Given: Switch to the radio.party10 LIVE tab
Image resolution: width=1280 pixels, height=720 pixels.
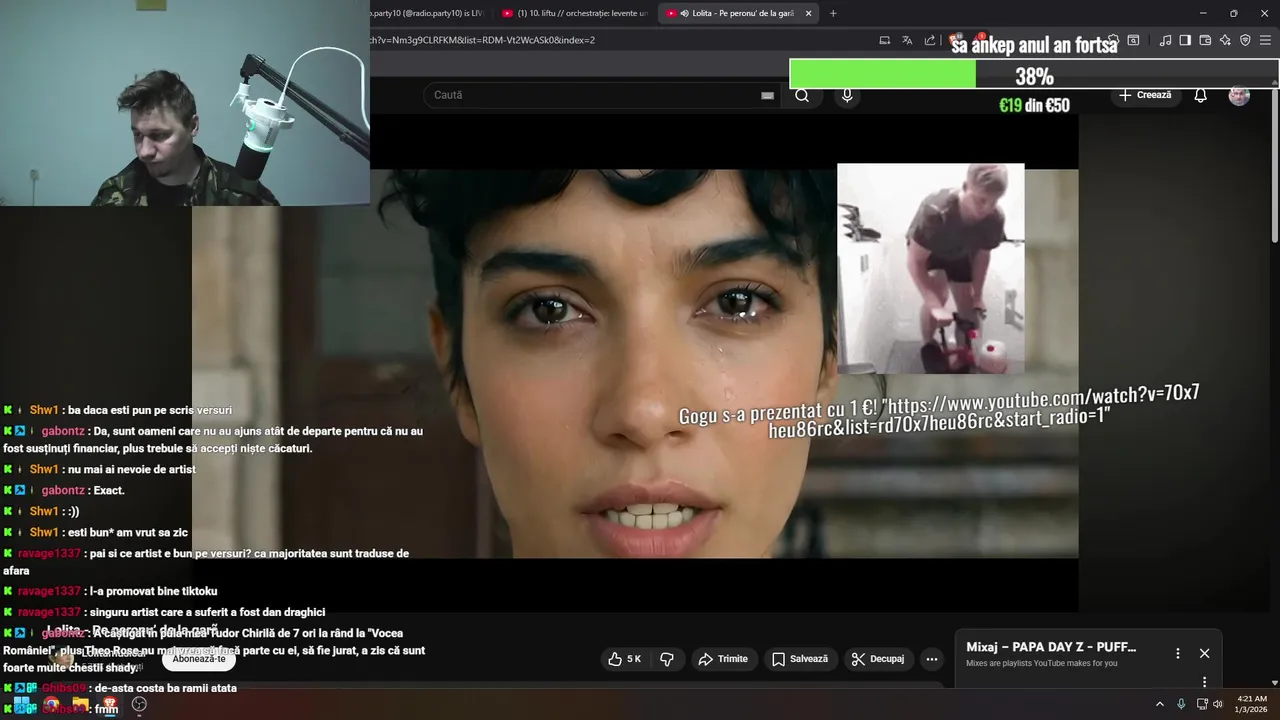Looking at the screenshot, I should (428, 13).
